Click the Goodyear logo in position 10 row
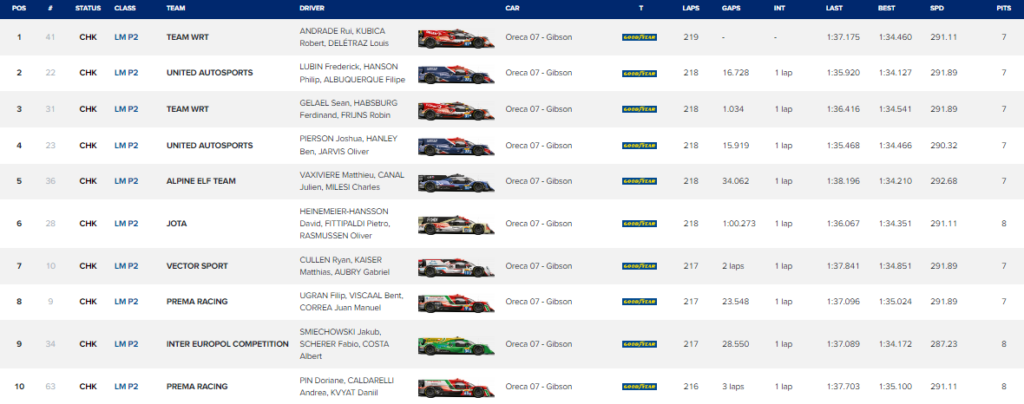The image size is (1024, 404). point(639,386)
